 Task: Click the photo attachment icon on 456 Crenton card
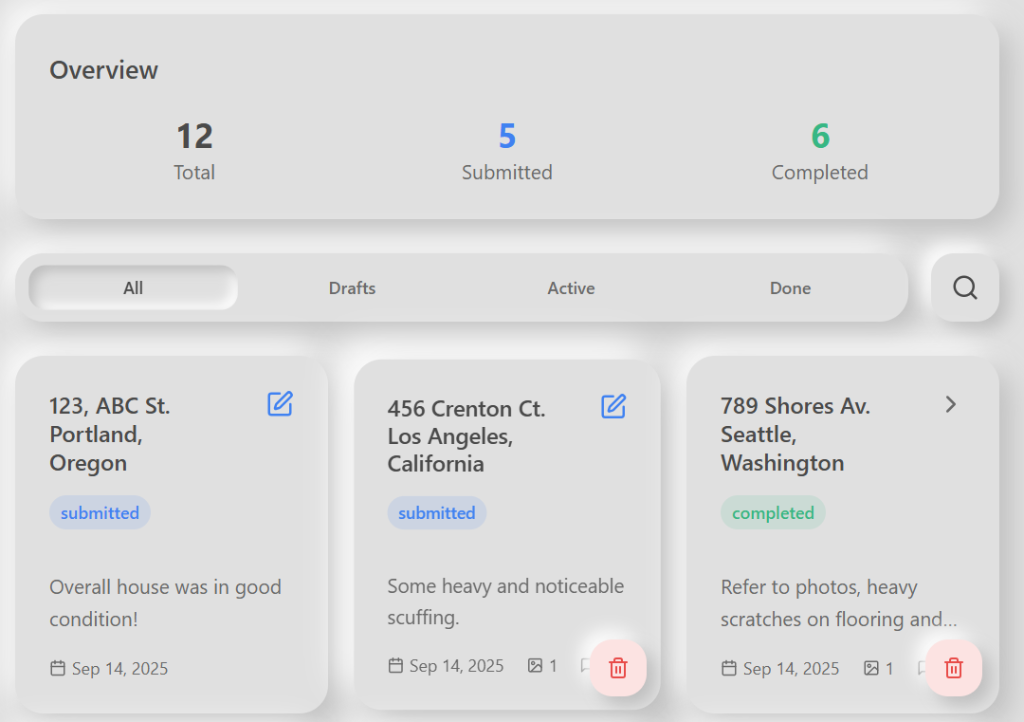[x=533, y=665]
